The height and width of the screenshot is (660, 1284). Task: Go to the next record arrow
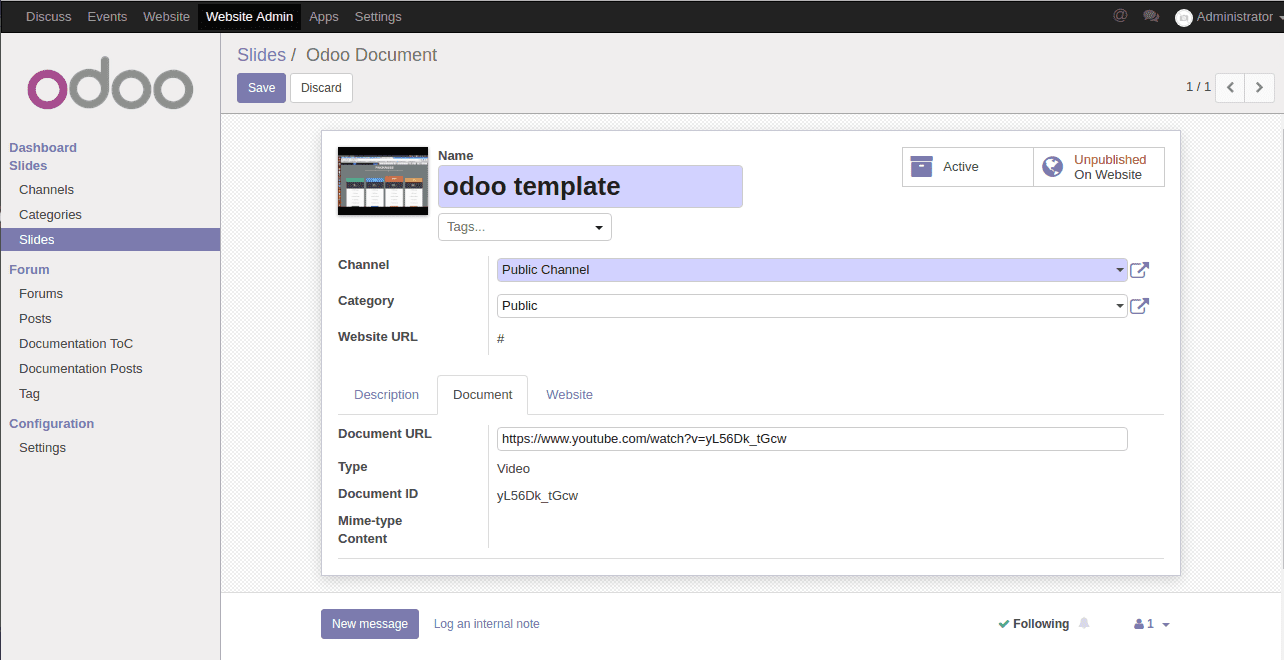tap(1260, 87)
